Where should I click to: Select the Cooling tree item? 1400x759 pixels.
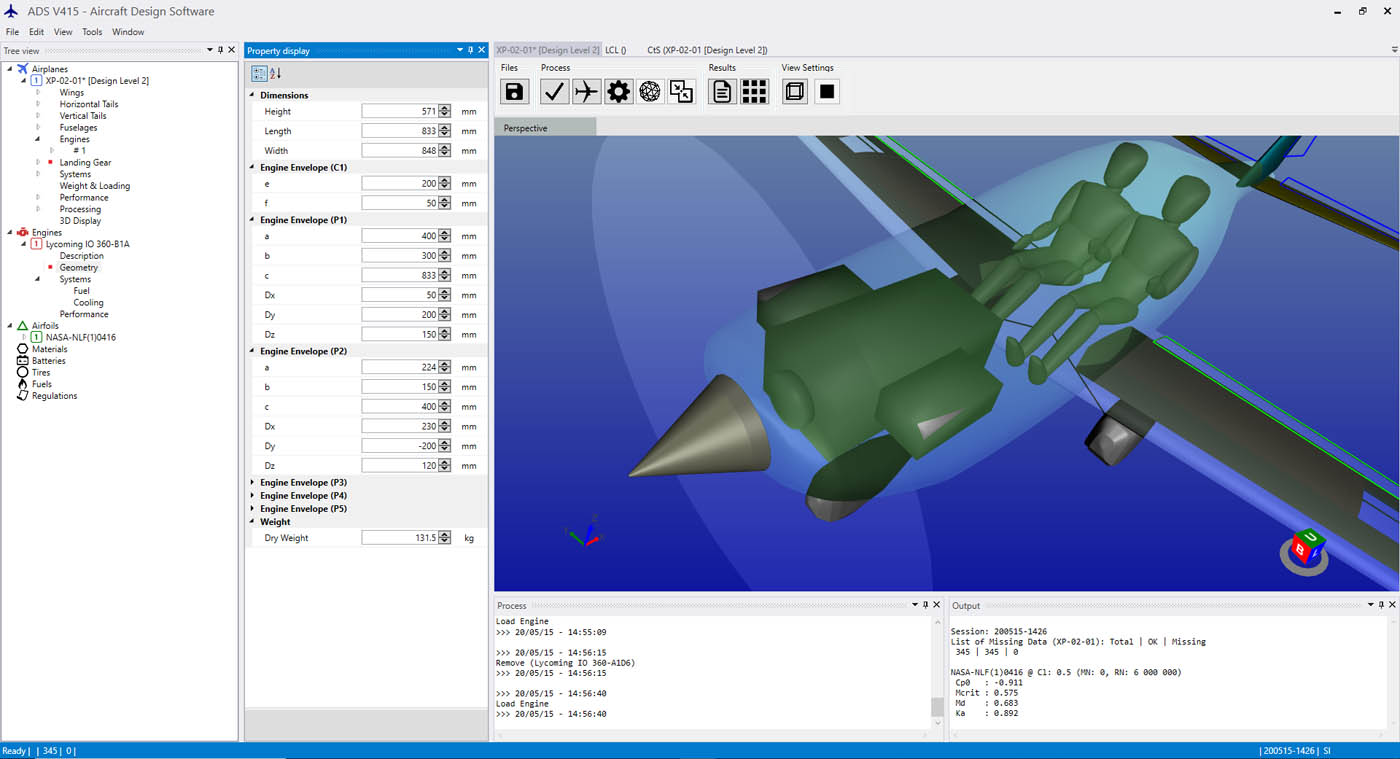pos(88,303)
